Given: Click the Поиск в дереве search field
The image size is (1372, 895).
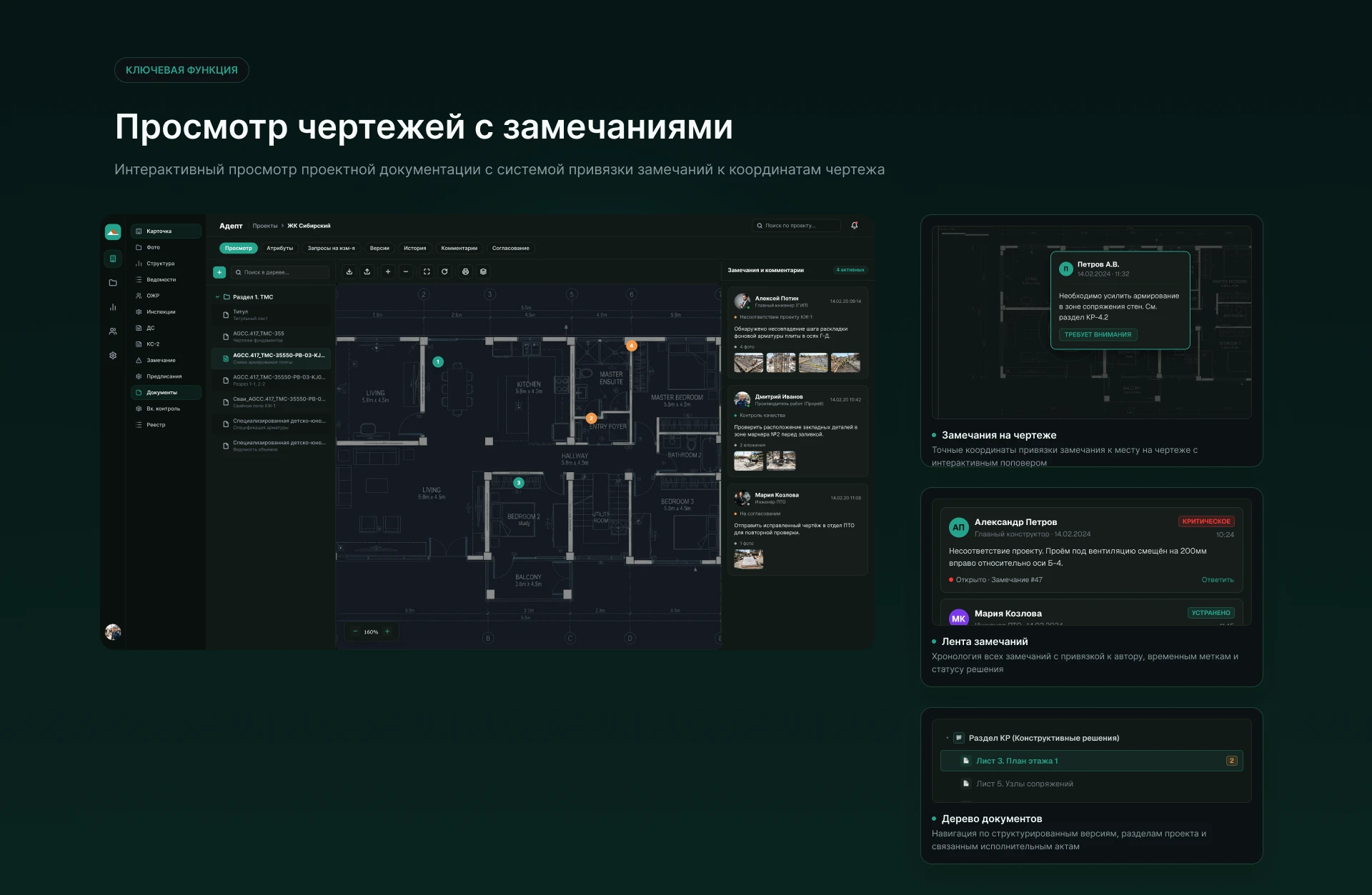Looking at the screenshot, I should click(x=280, y=272).
